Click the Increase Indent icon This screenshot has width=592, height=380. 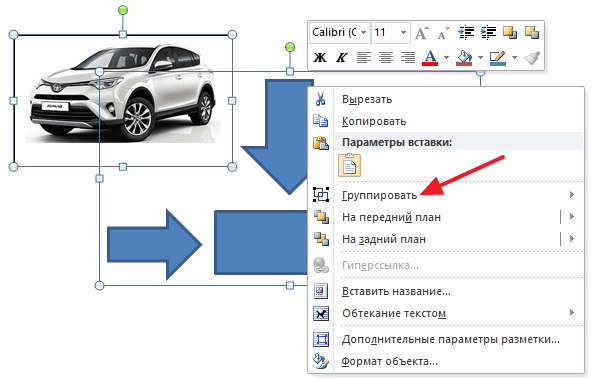(x=488, y=33)
